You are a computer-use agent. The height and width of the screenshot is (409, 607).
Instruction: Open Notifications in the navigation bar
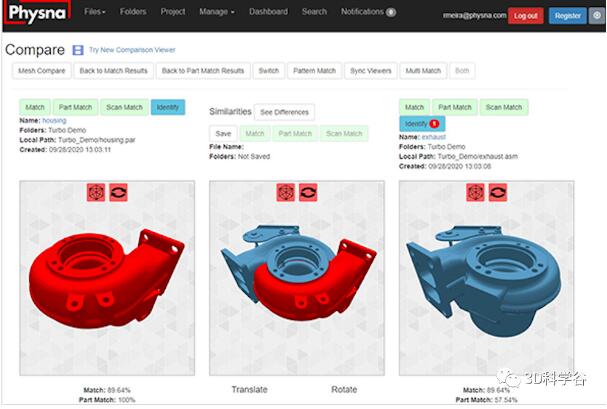367,12
